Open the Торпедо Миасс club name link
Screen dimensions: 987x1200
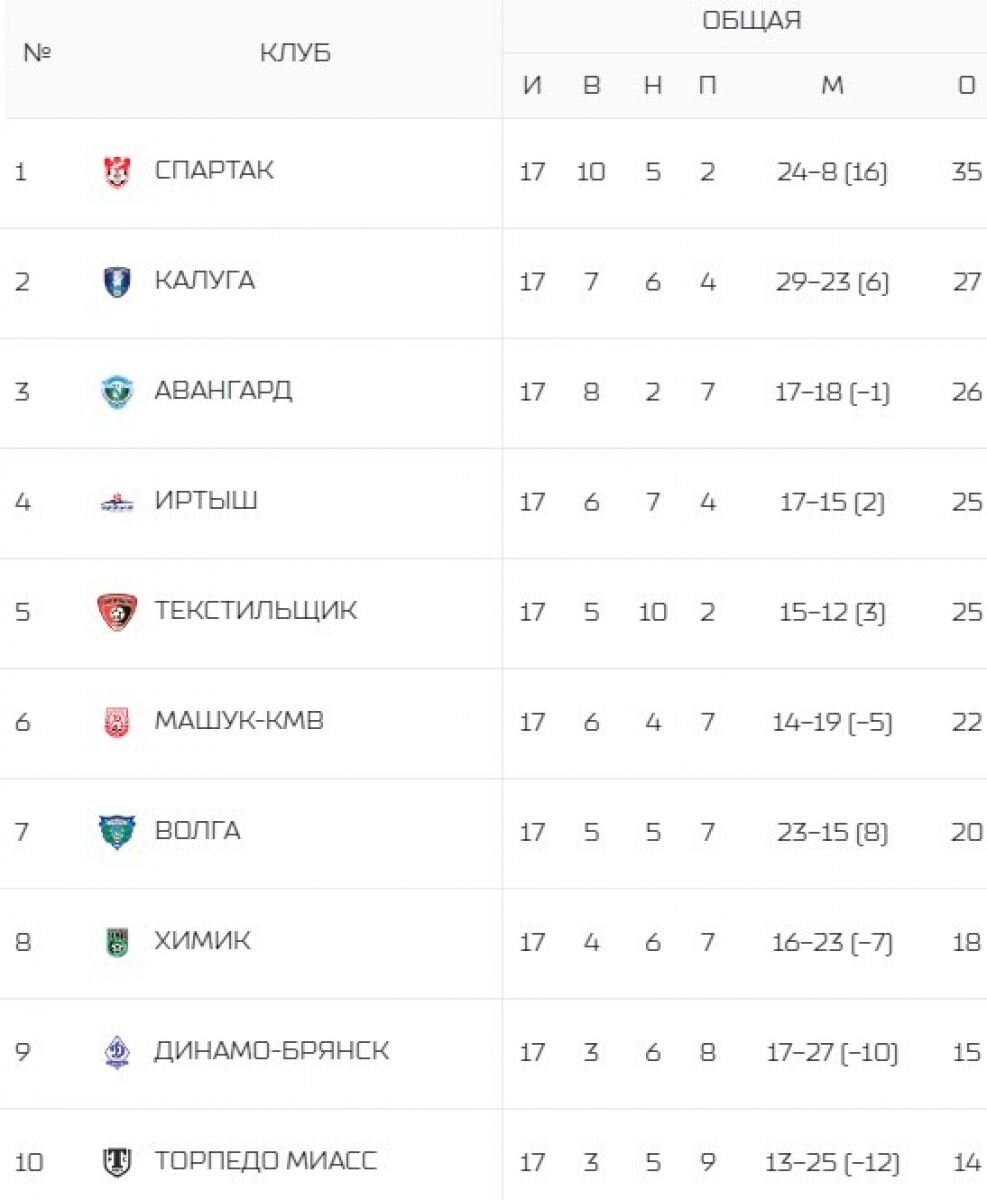(x=265, y=1161)
